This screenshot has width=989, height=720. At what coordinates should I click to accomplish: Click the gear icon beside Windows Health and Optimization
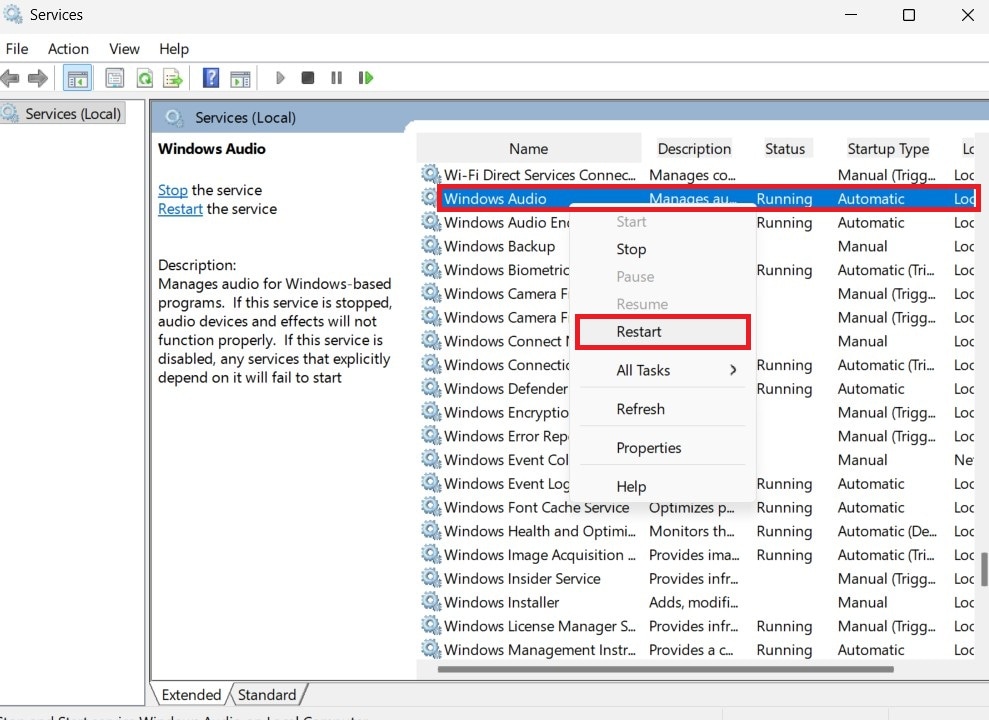pos(431,530)
